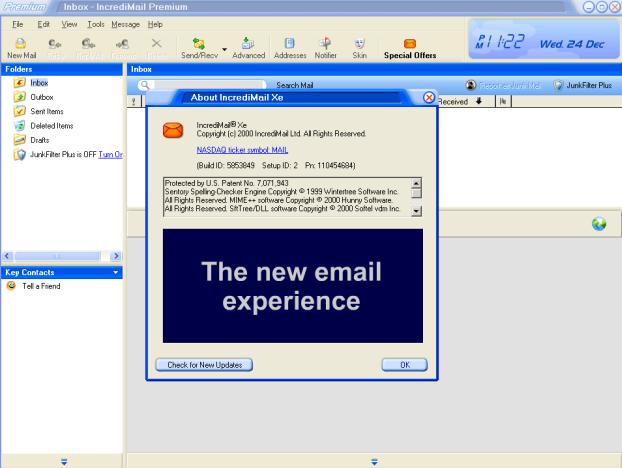The height and width of the screenshot is (468, 622).
Task: Open the NASDAQ ticker symbol MAIL link
Action: 242,150
